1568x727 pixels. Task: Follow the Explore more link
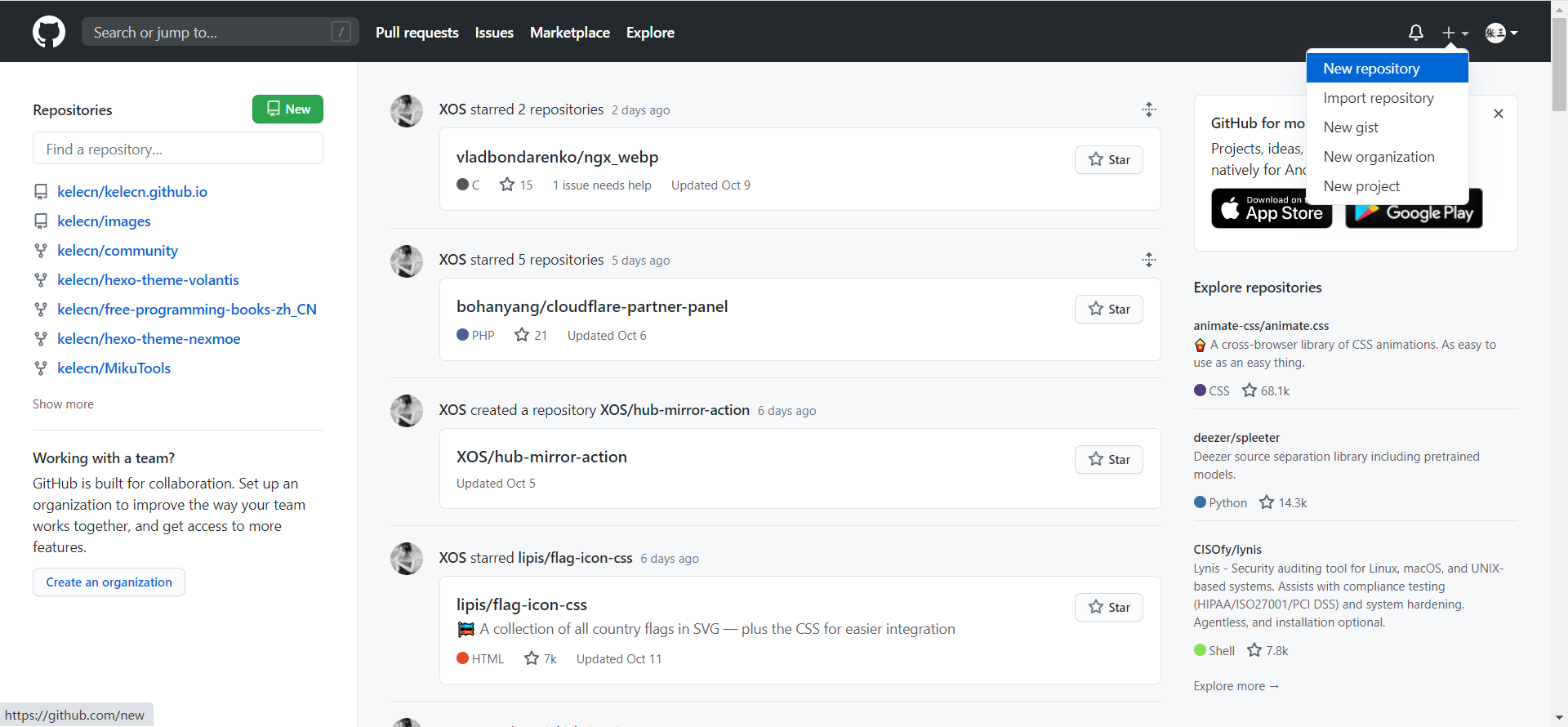coord(1236,686)
